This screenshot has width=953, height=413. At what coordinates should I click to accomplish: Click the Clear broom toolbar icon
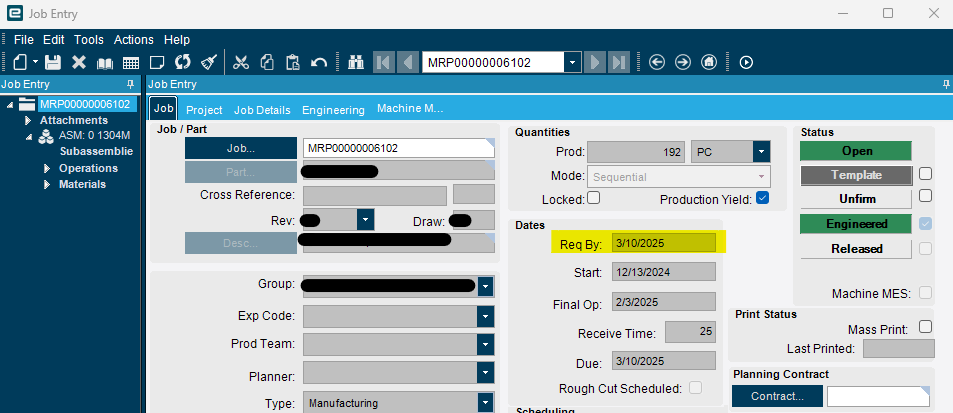[x=209, y=62]
